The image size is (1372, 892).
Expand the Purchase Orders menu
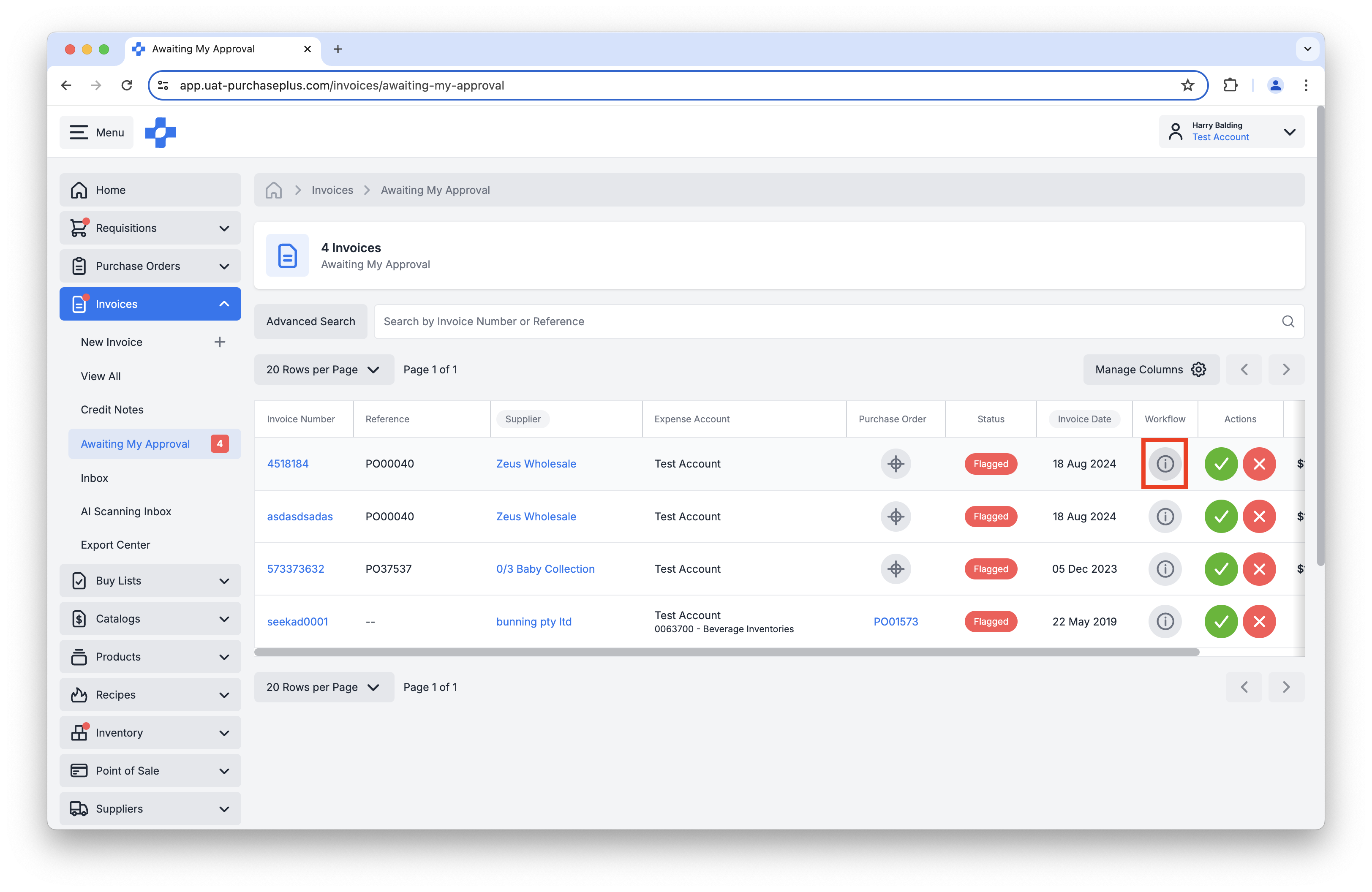[150, 266]
